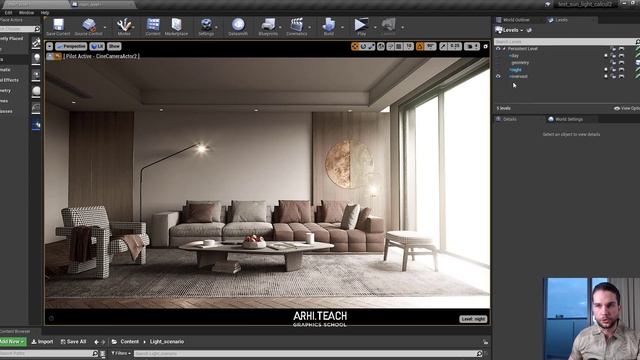Switch to the Details tab
The width and height of the screenshot is (640, 360).
pyautogui.click(x=510, y=119)
